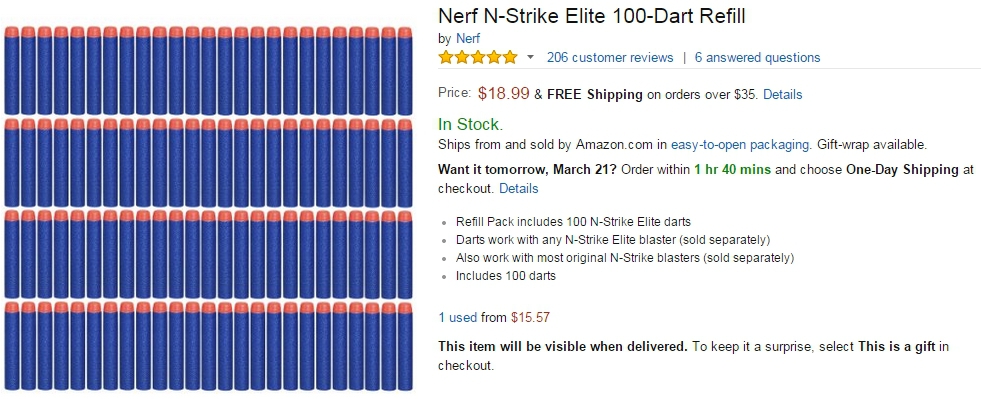Expand the rating breakdown dropdown arrow
The height and width of the screenshot is (399, 981).
click(x=531, y=58)
